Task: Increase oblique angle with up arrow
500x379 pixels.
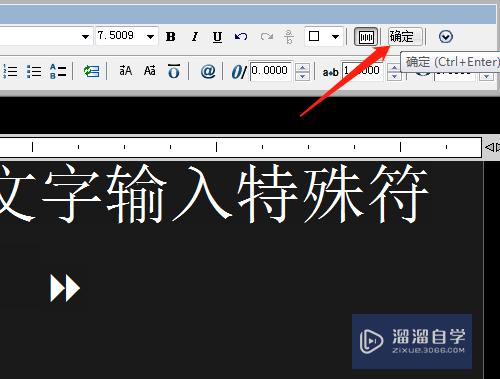Action: click(x=302, y=68)
